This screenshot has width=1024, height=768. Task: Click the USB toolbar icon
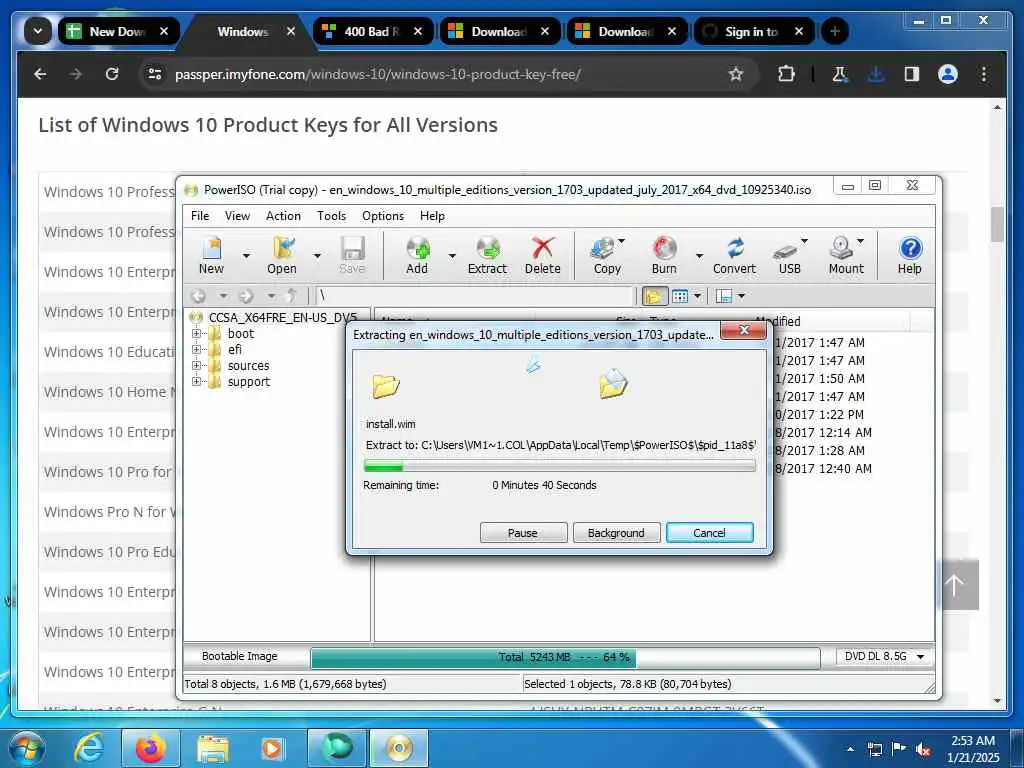789,255
